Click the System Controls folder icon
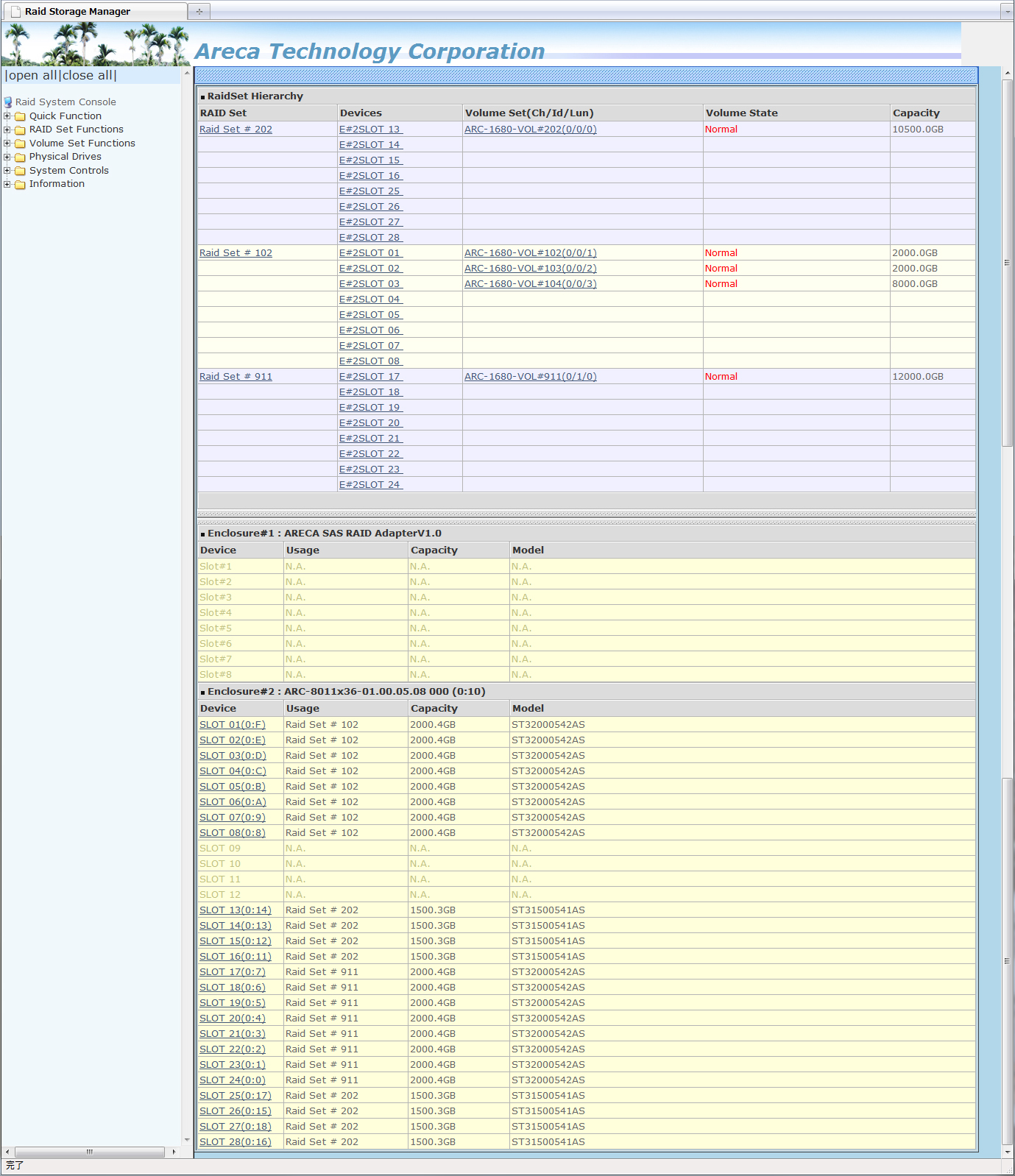1015x1176 pixels. pyautogui.click(x=21, y=171)
